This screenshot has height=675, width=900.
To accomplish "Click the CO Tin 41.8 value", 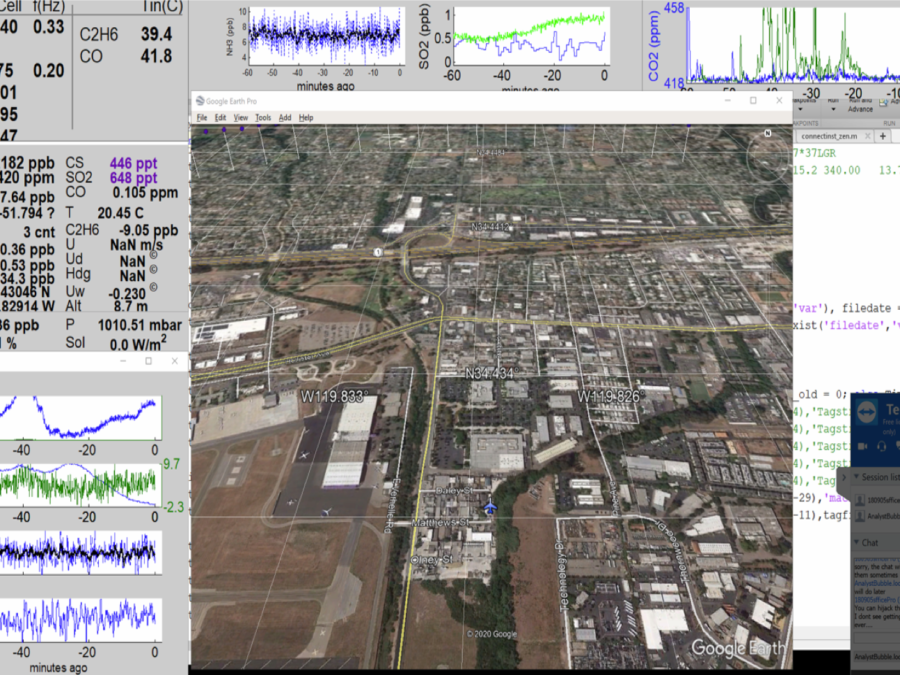I will click(x=156, y=56).
